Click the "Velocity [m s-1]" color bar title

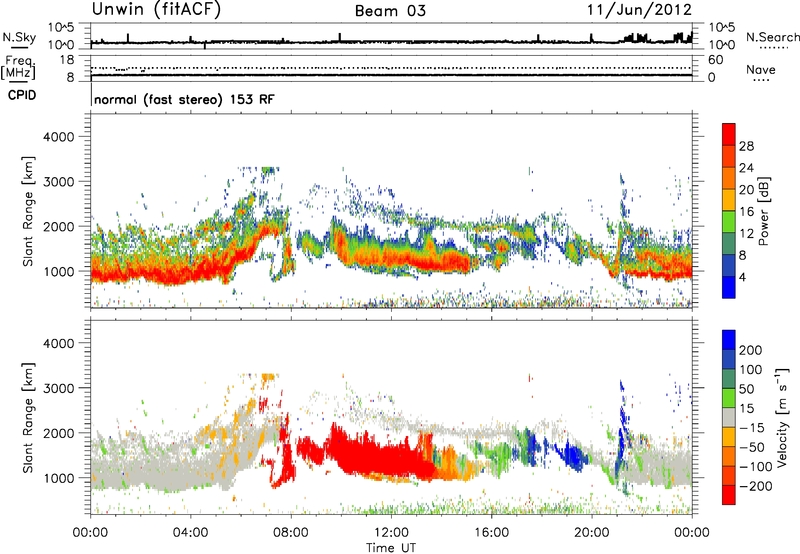point(782,417)
